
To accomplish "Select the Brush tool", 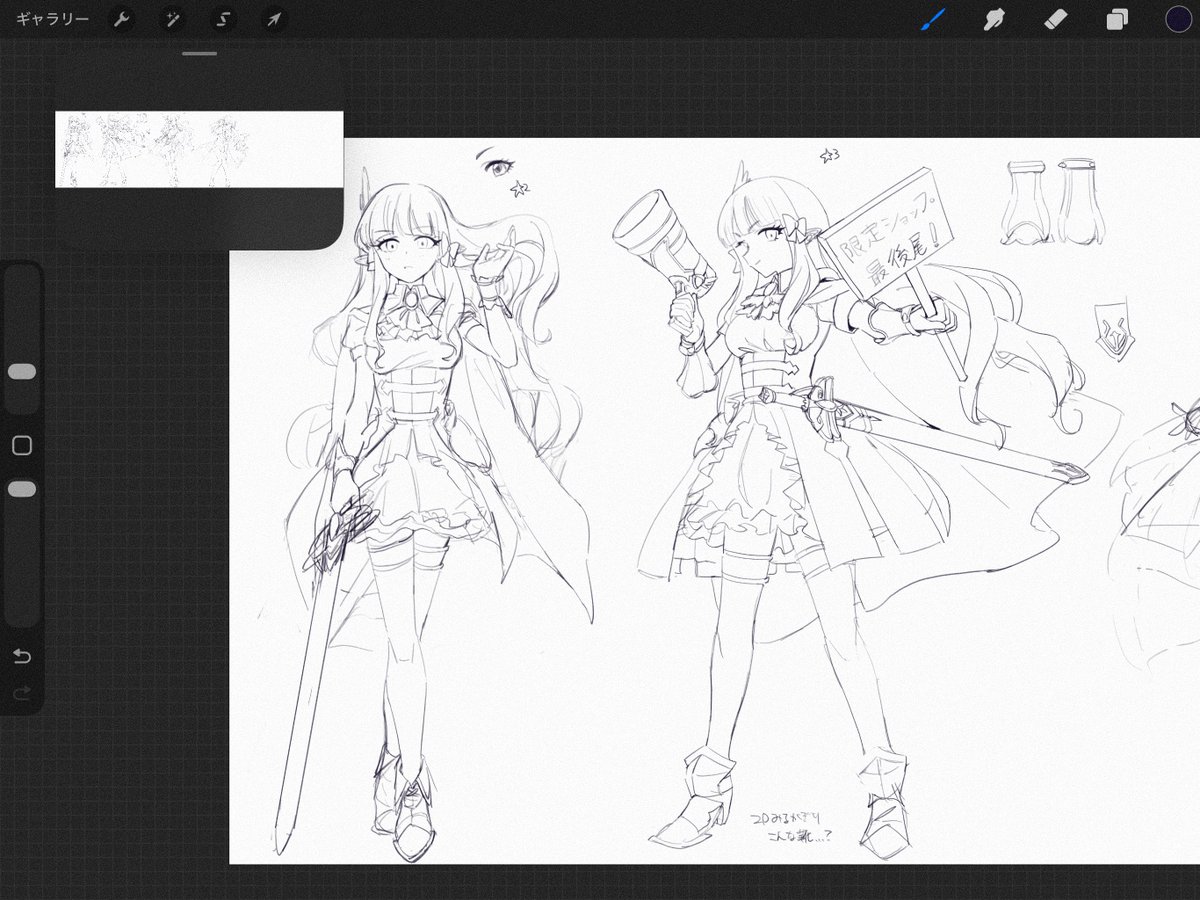I will pos(933,19).
